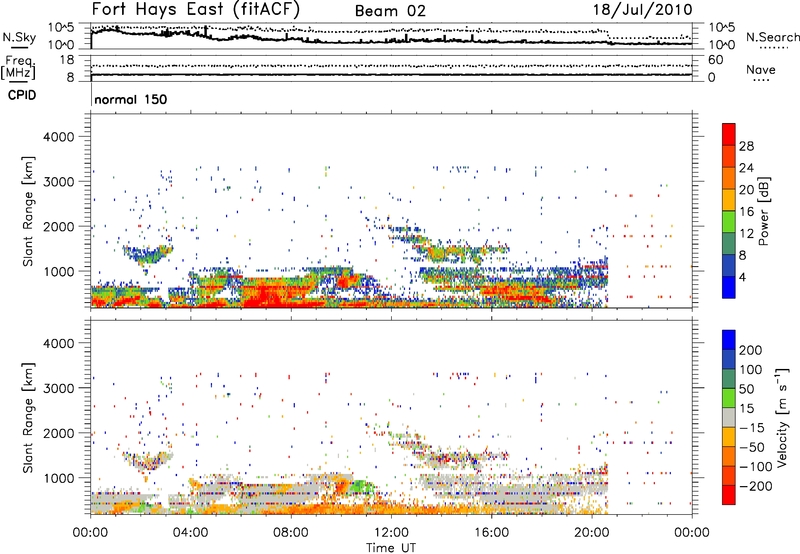Select the "10^0" tick beside N.Sky
The width and height of the screenshot is (800, 554).
pos(61,45)
